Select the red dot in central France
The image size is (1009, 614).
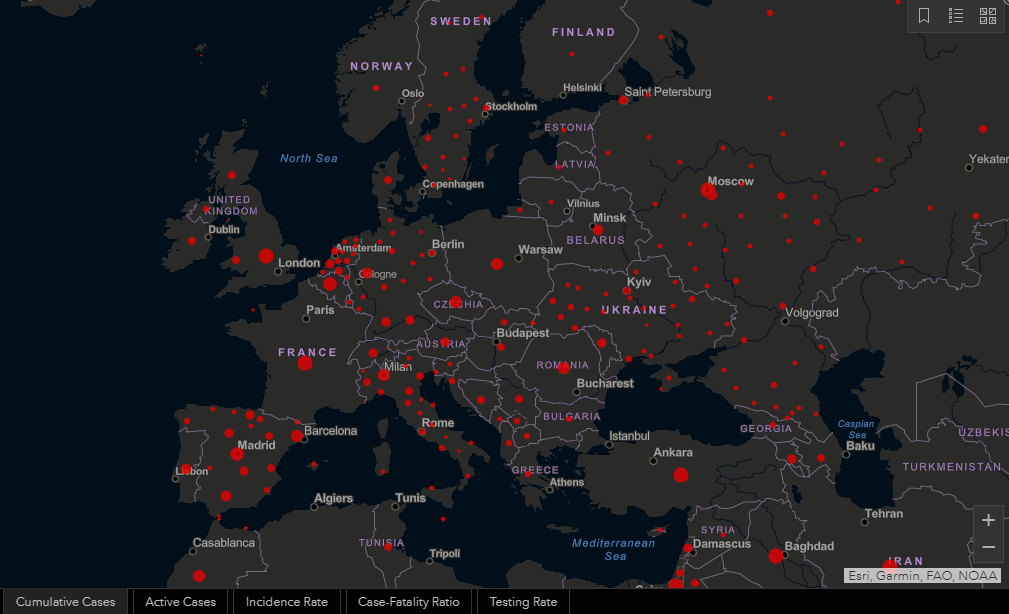point(305,363)
